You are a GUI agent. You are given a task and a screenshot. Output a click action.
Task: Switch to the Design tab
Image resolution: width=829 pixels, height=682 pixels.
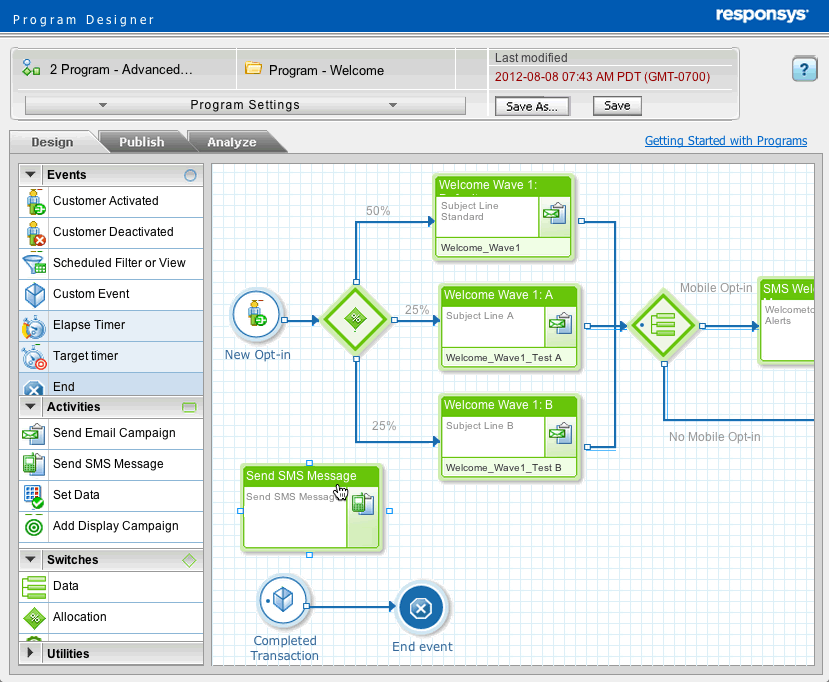pos(52,142)
